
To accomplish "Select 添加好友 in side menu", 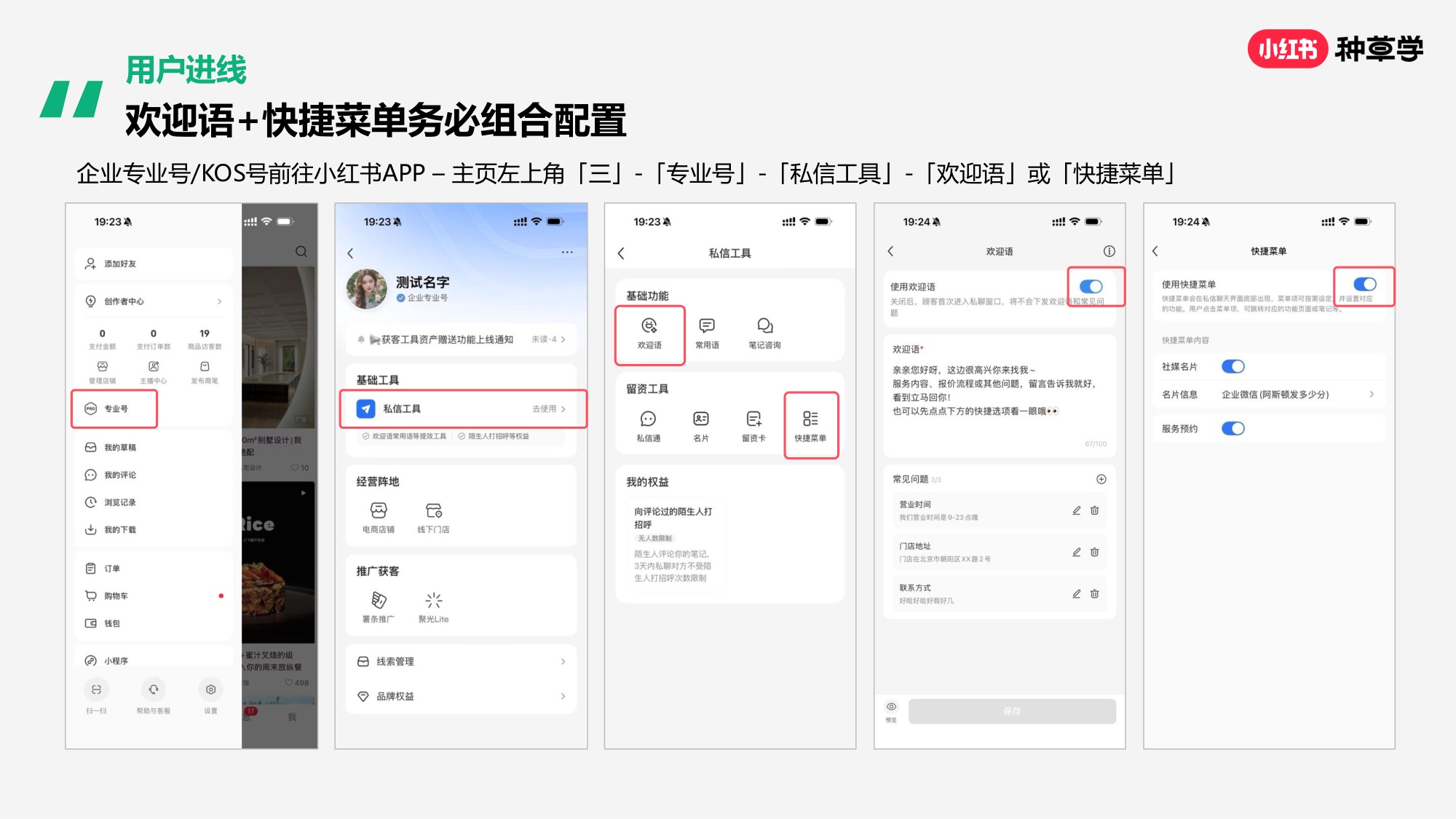I will 153,264.
